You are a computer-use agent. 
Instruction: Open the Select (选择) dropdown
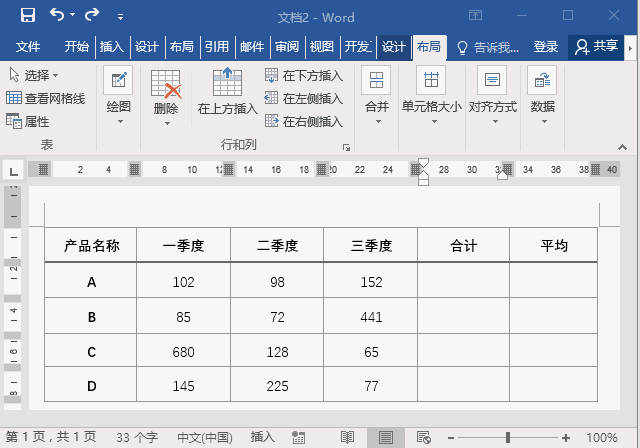pyautogui.click(x=34, y=76)
